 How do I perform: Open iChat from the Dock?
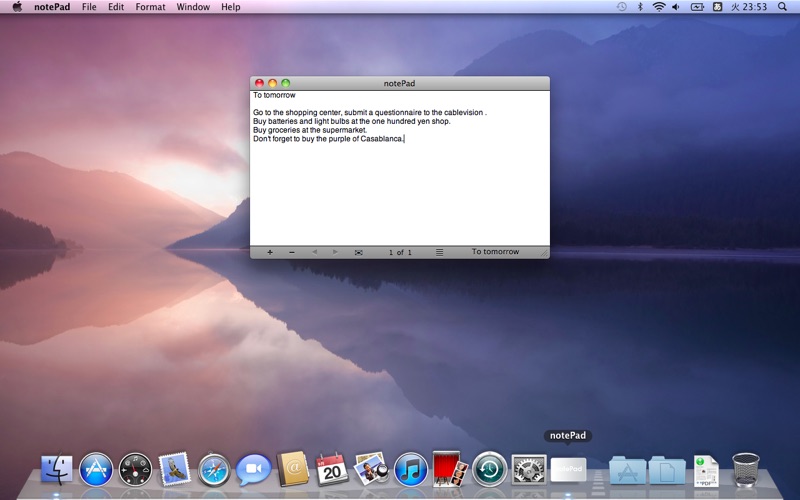coord(254,469)
